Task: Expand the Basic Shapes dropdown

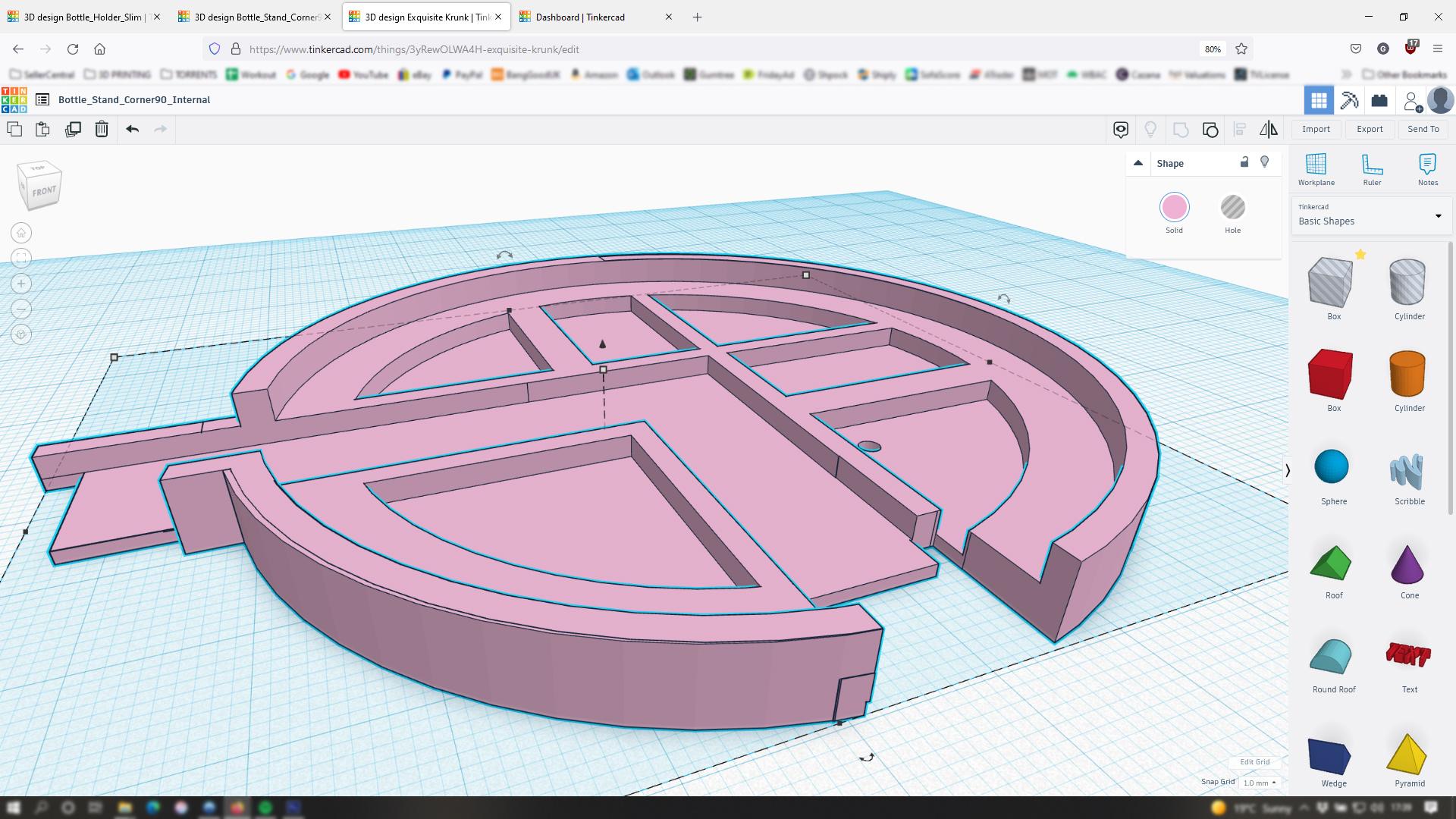Action: tap(1438, 215)
